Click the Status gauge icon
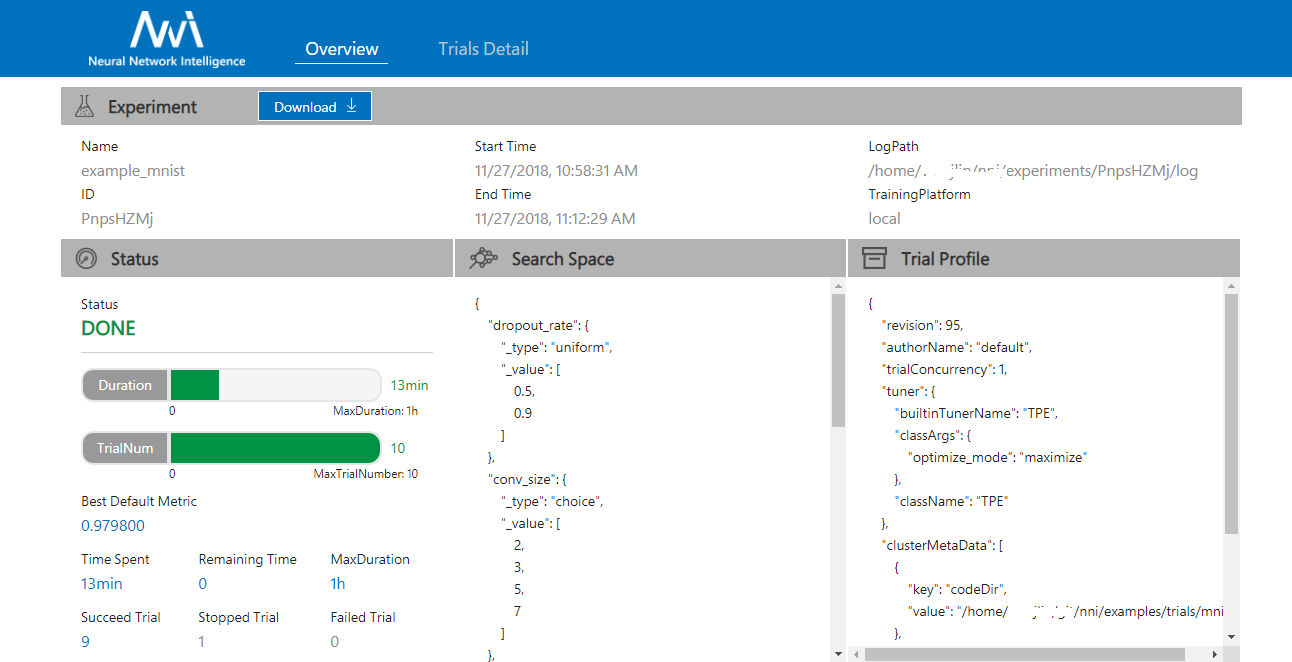1292x662 pixels. [86, 259]
